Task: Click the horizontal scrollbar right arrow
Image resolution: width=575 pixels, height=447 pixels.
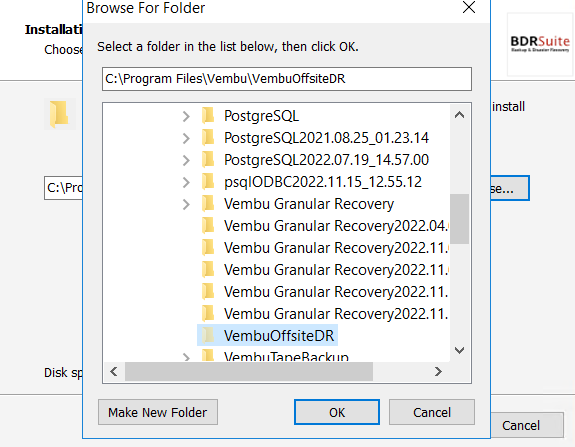Action: coord(438,371)
